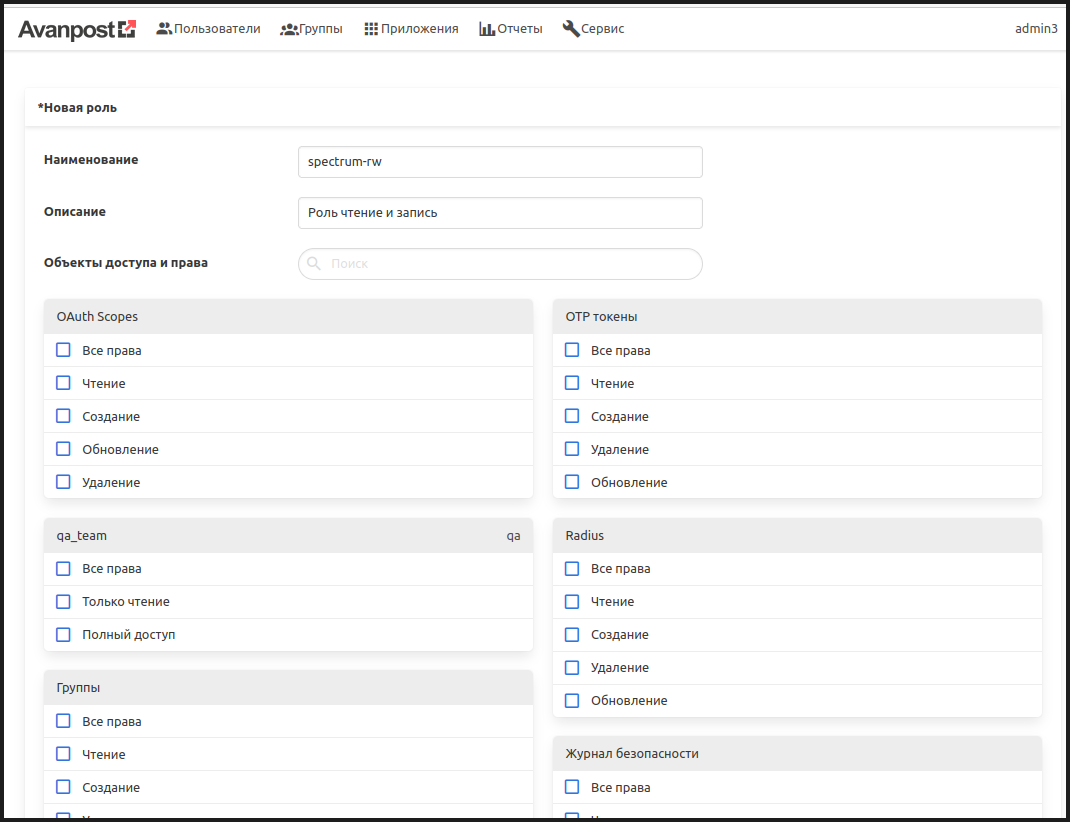
Task: Click the Наименование input field
Action: 500,162
